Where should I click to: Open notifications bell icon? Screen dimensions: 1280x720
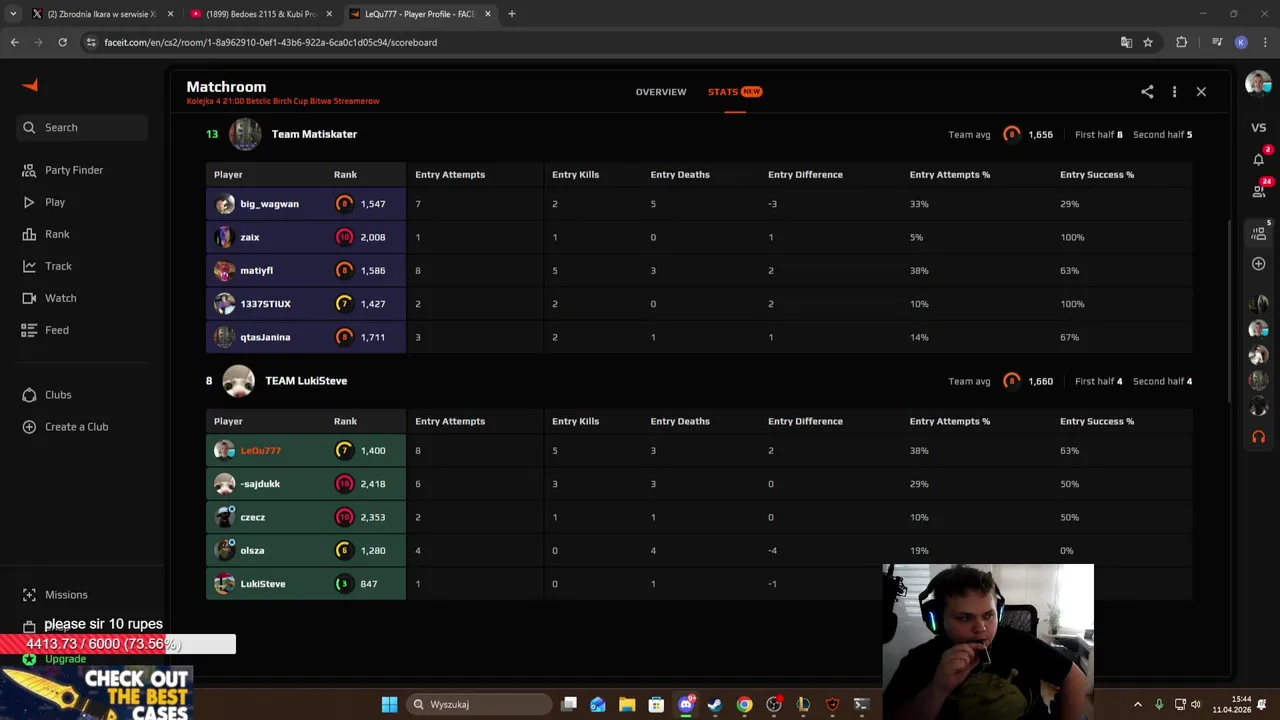tap(1258, 159)
